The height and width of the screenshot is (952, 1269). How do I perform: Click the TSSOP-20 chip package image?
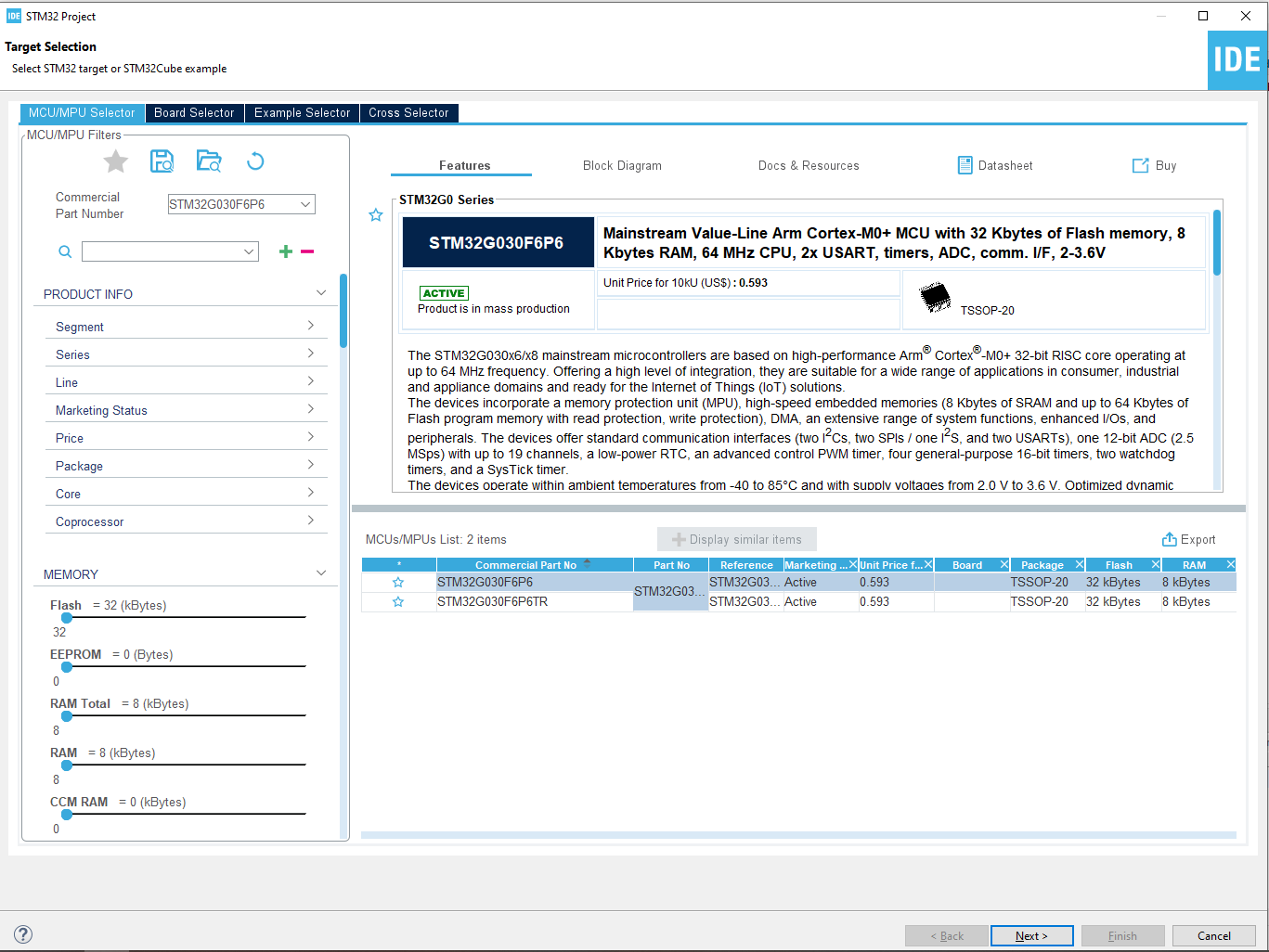coord(936,298)
